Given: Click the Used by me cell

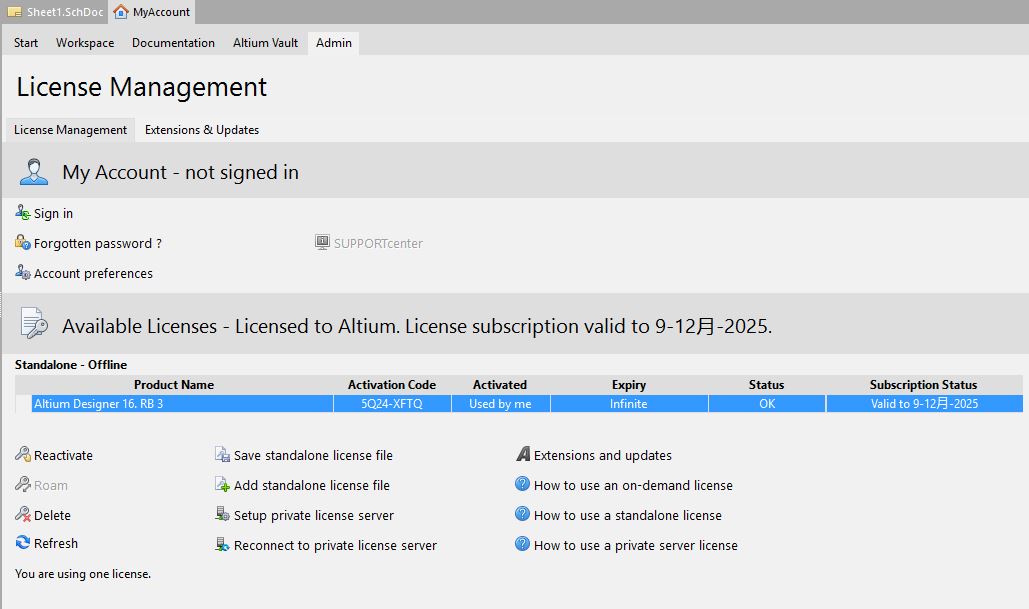Looking at the screenshot, I should (x=500, y=404).
